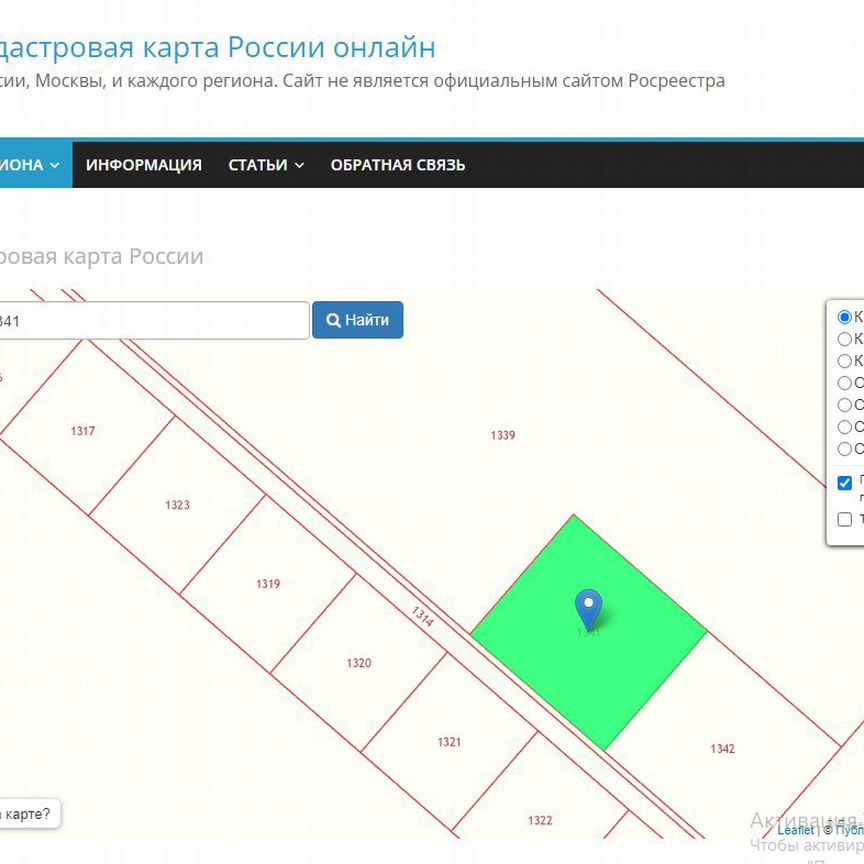Go to ОБРАТНАЯ СВЯЗЬ page
Viewport: 864px width, 864px height.
point(397,165)
